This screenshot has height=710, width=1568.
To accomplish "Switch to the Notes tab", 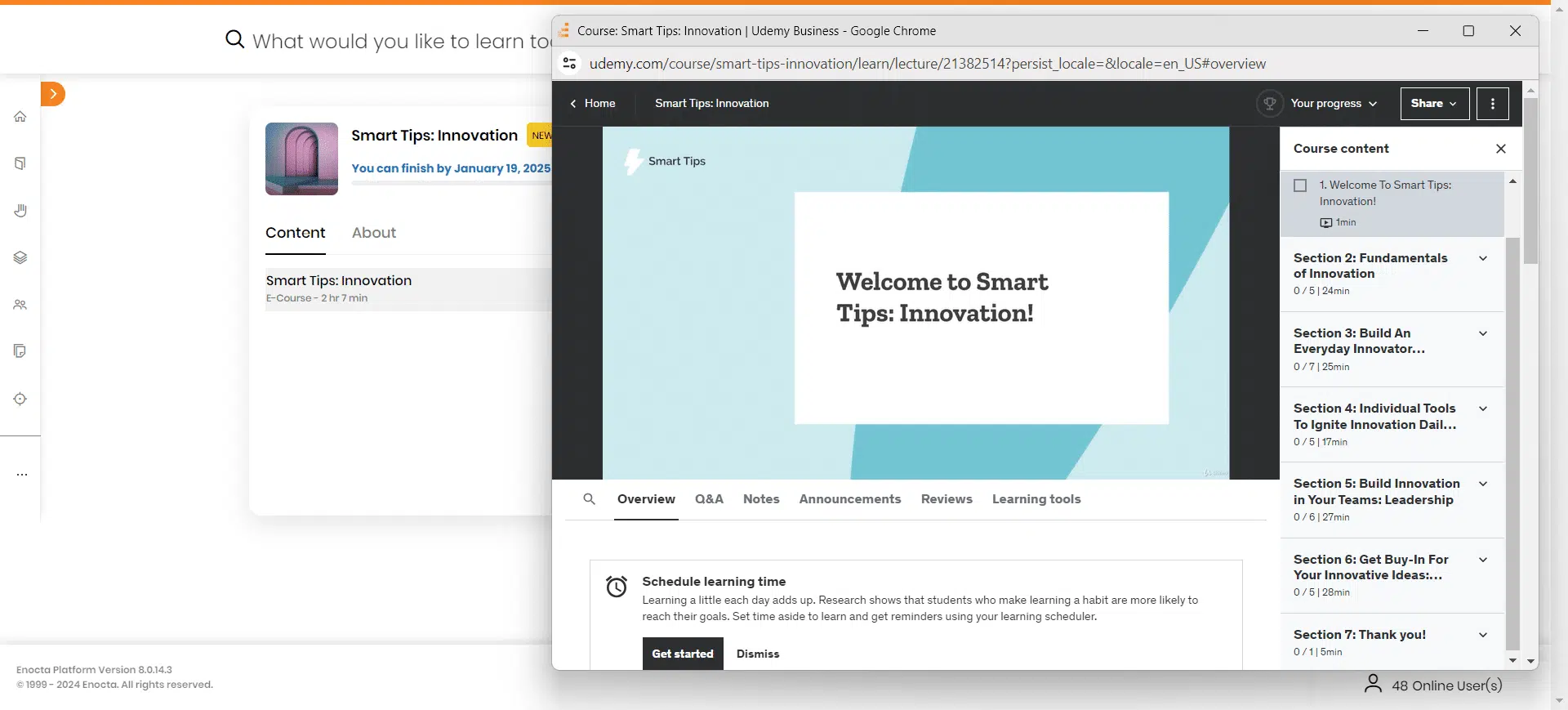I will (x=761, y=499).
